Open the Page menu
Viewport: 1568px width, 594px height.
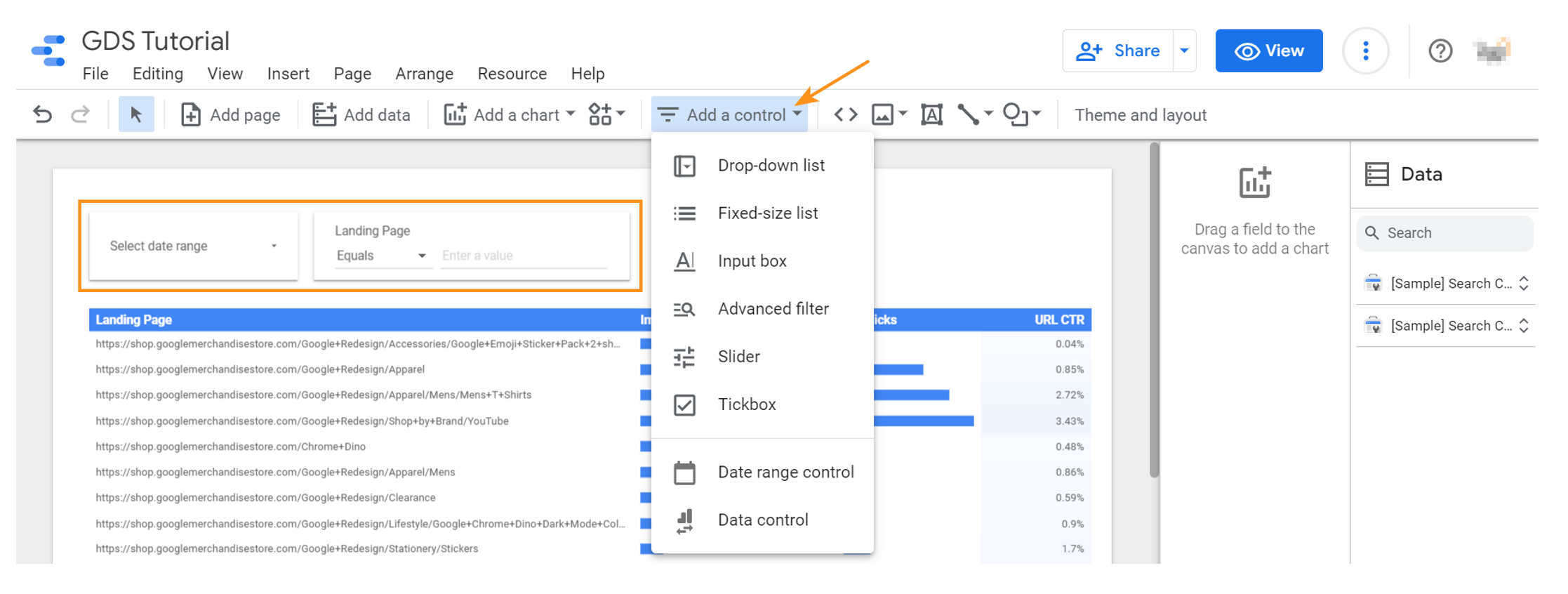[352, 74]
